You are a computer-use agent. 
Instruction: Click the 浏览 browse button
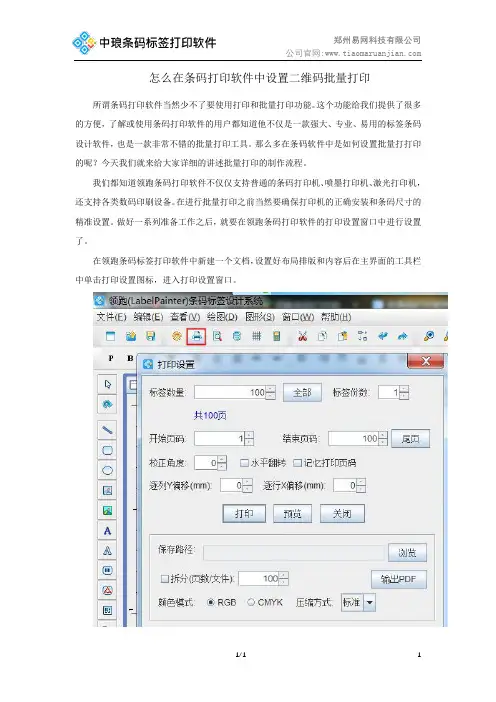(407, 552)
